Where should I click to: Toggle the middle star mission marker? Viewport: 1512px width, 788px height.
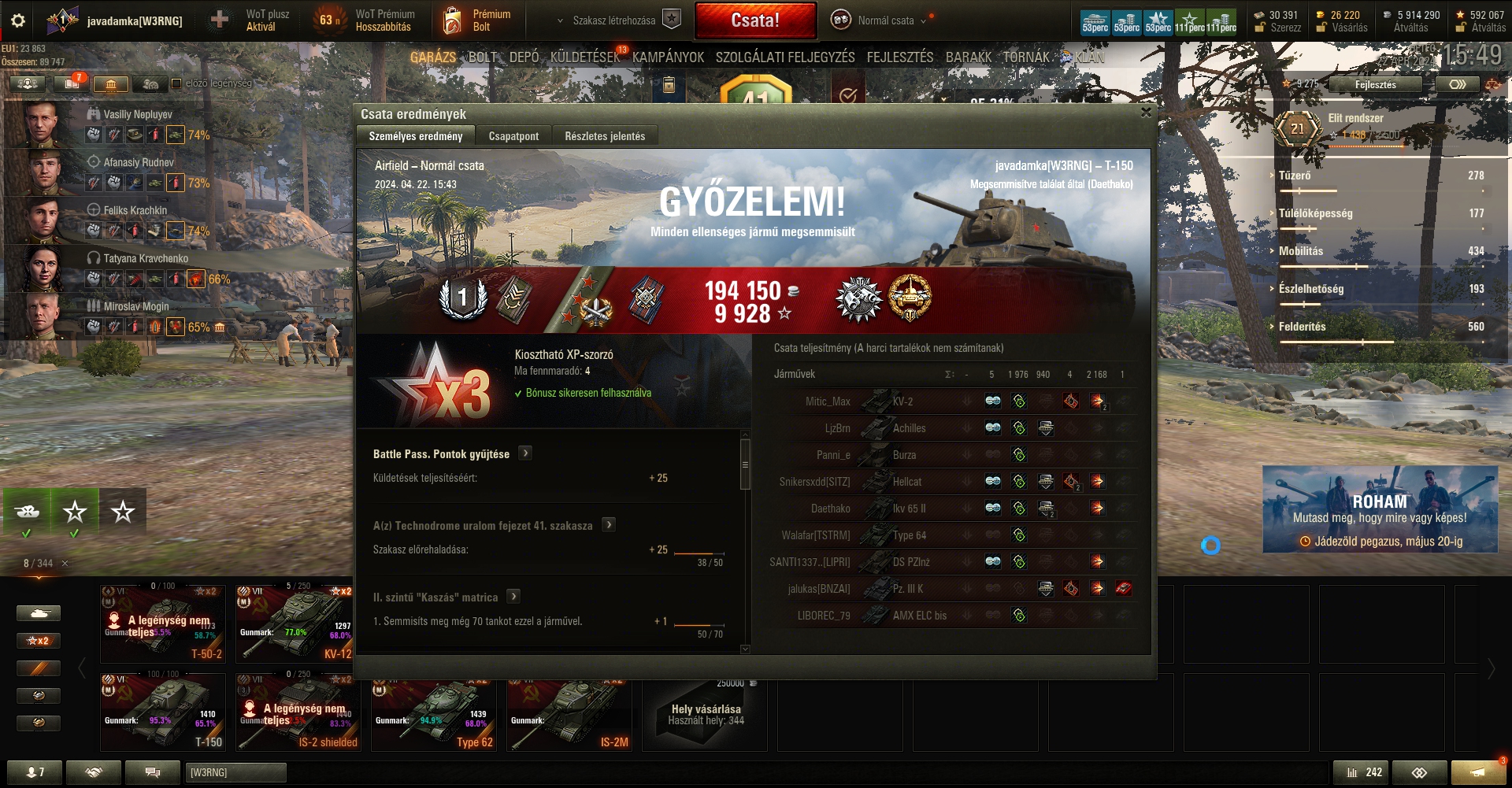pyautogui.click(x=75, y=512)
